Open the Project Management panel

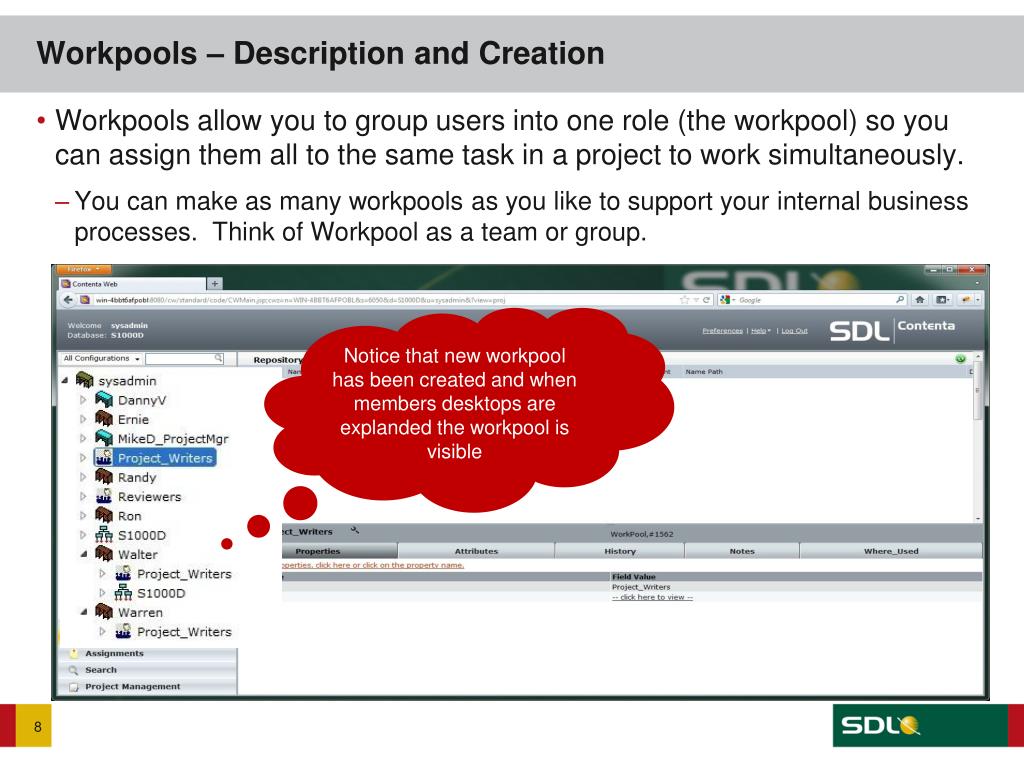[x=148, y=686]
